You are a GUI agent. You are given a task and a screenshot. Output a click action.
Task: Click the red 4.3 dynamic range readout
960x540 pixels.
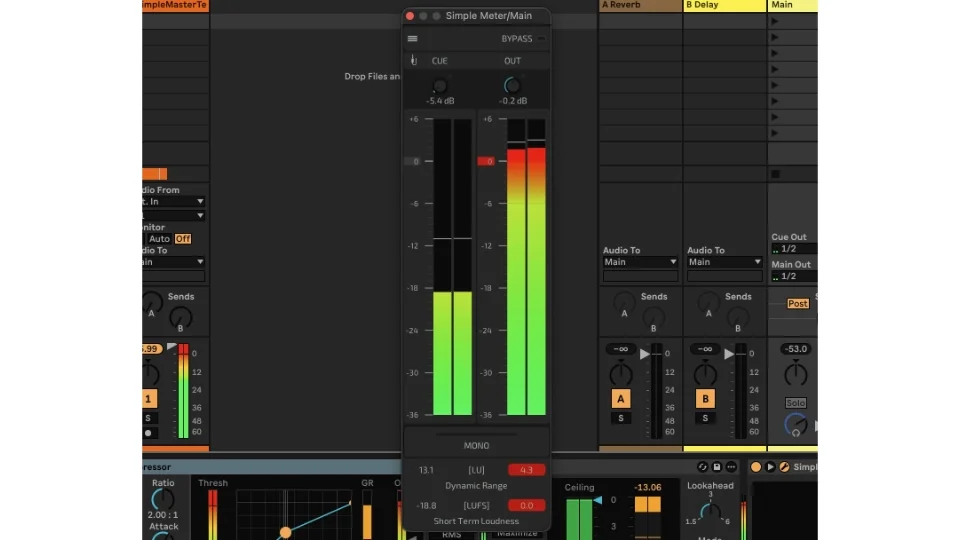click(x=527, y=470)
